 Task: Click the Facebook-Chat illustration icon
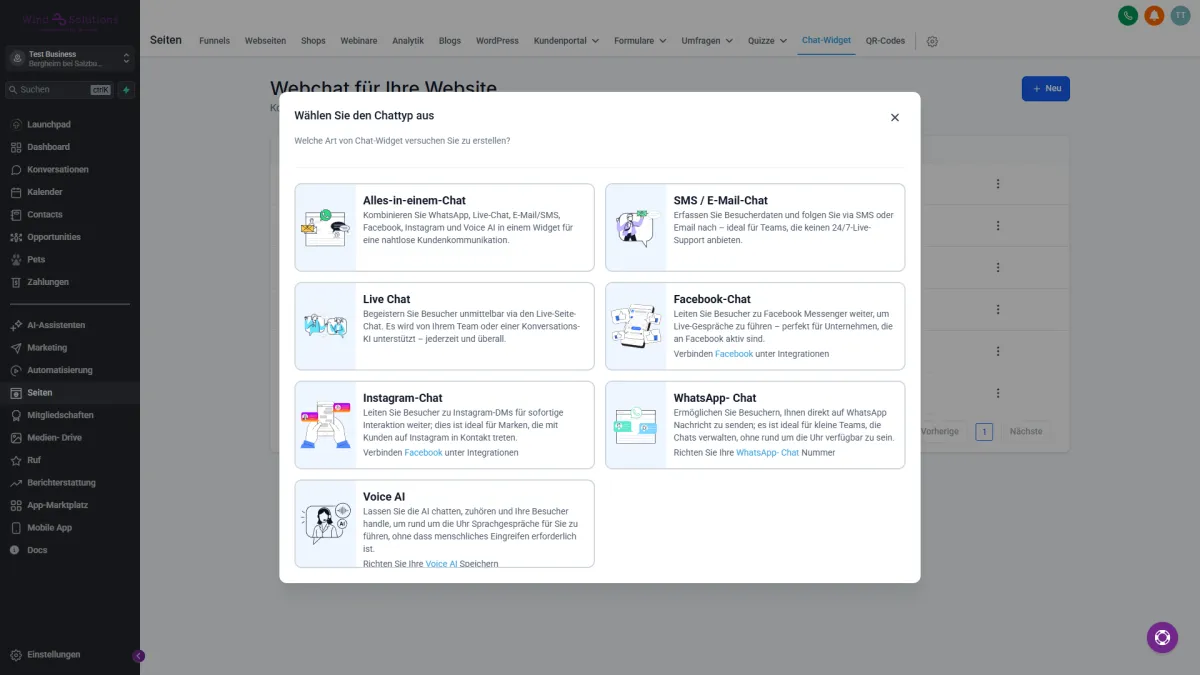point(636,326)
